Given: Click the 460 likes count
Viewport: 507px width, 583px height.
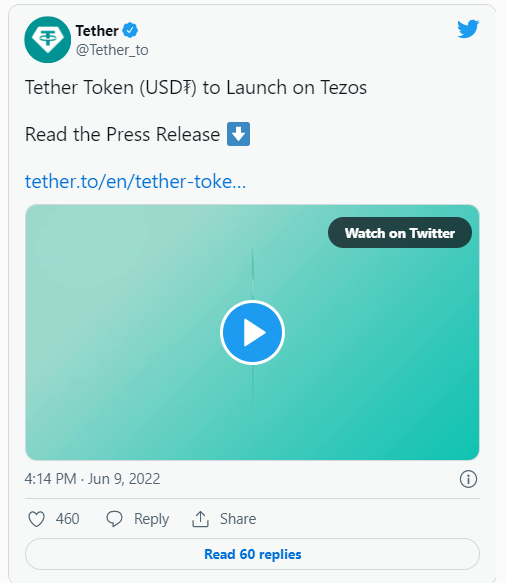Looking at the screenshot, I should tap(68, 519).
